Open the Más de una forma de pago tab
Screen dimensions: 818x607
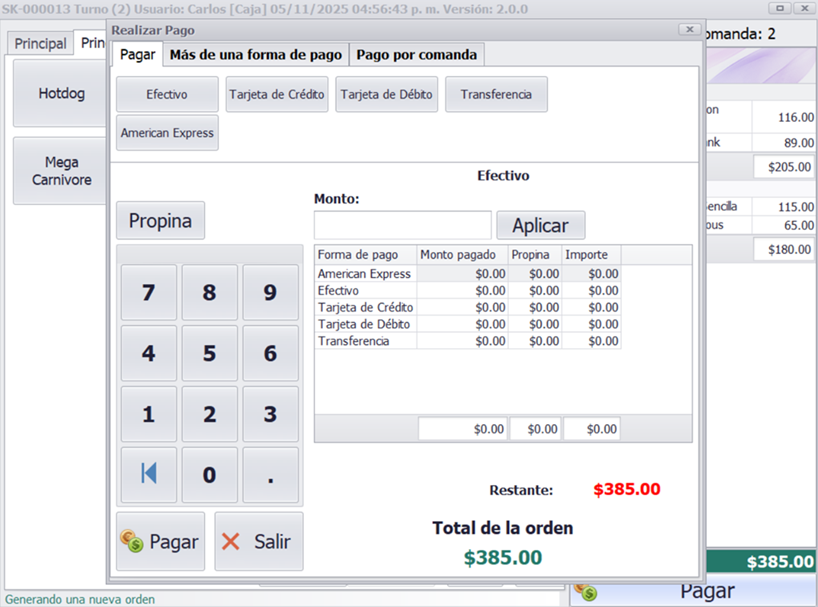(255, 54)
